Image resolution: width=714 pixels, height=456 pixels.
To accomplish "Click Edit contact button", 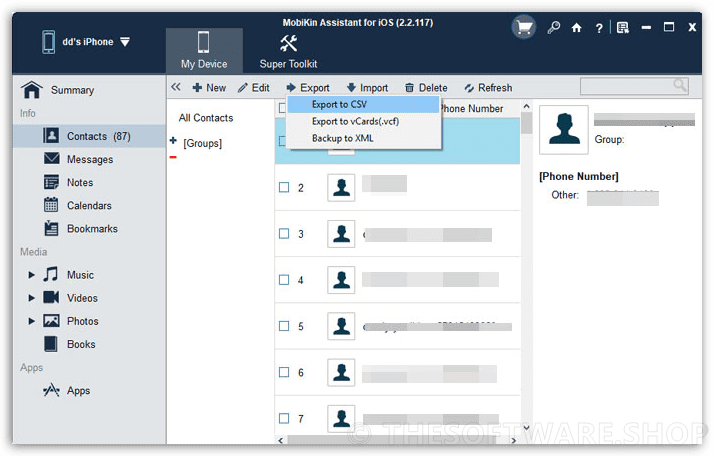I will click(254, 87).
